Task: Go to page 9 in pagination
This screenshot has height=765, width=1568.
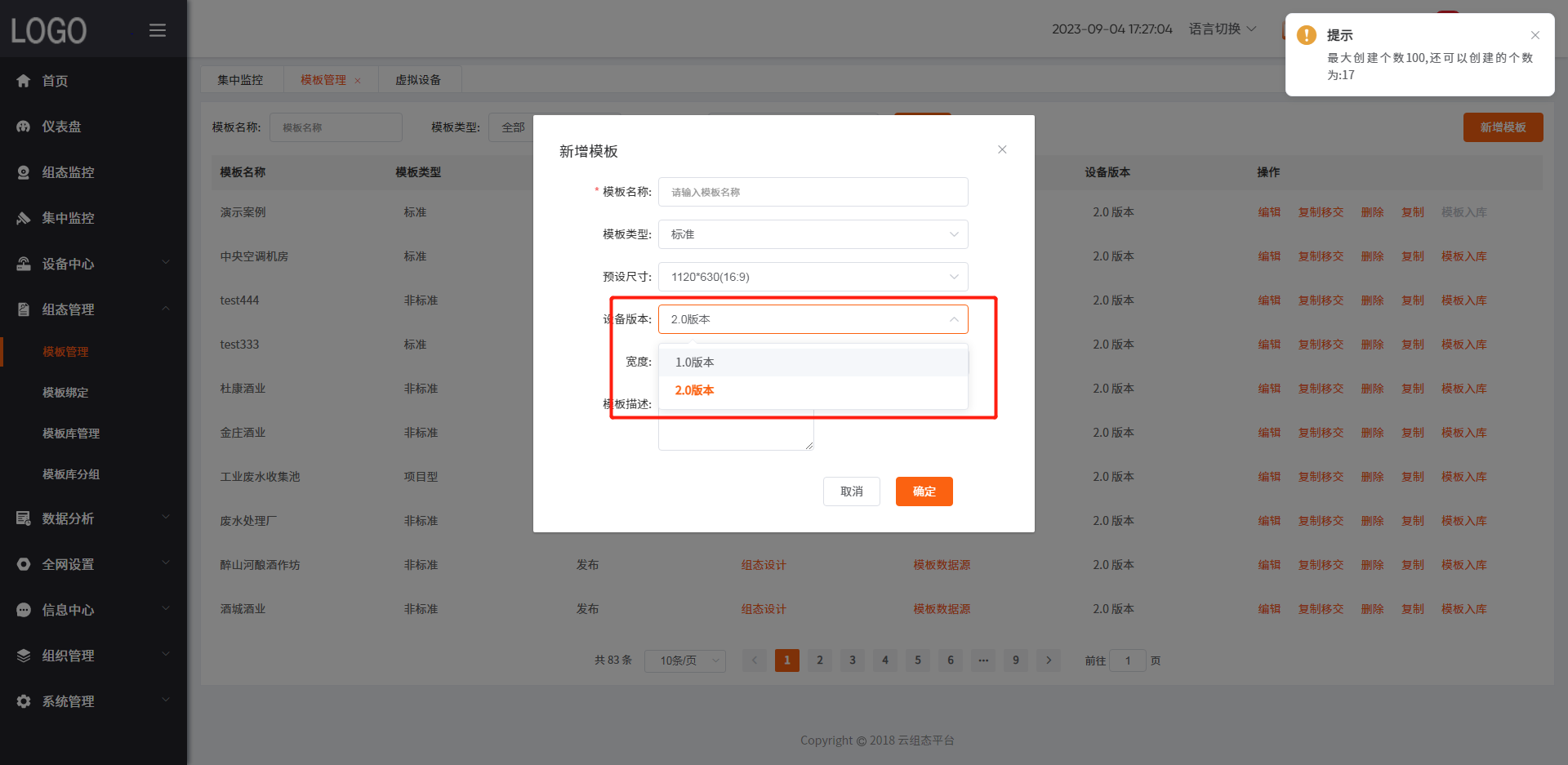Action: point(1016,660)
